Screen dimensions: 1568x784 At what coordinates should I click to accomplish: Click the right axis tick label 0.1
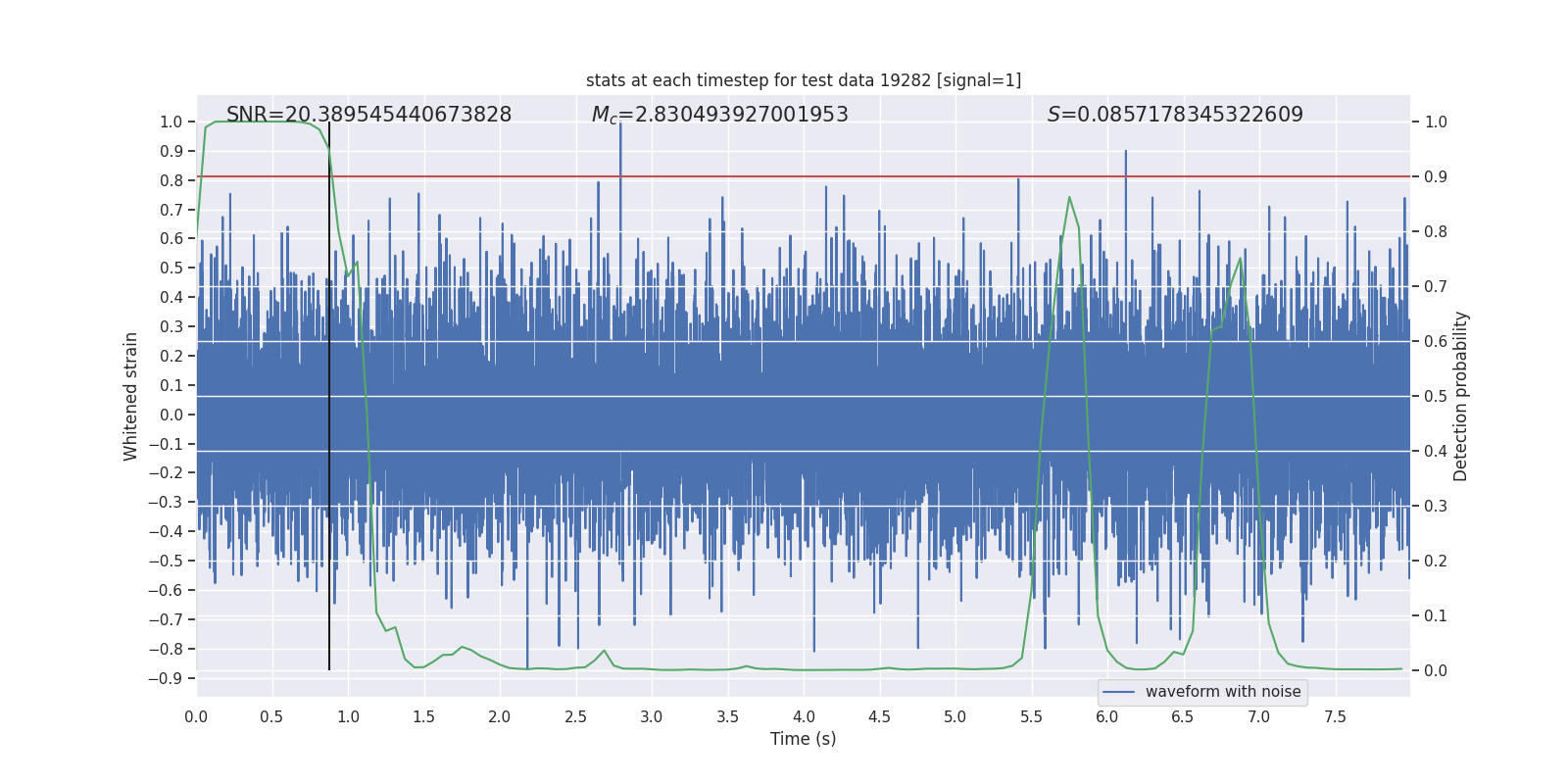(x=1436, y=616)
